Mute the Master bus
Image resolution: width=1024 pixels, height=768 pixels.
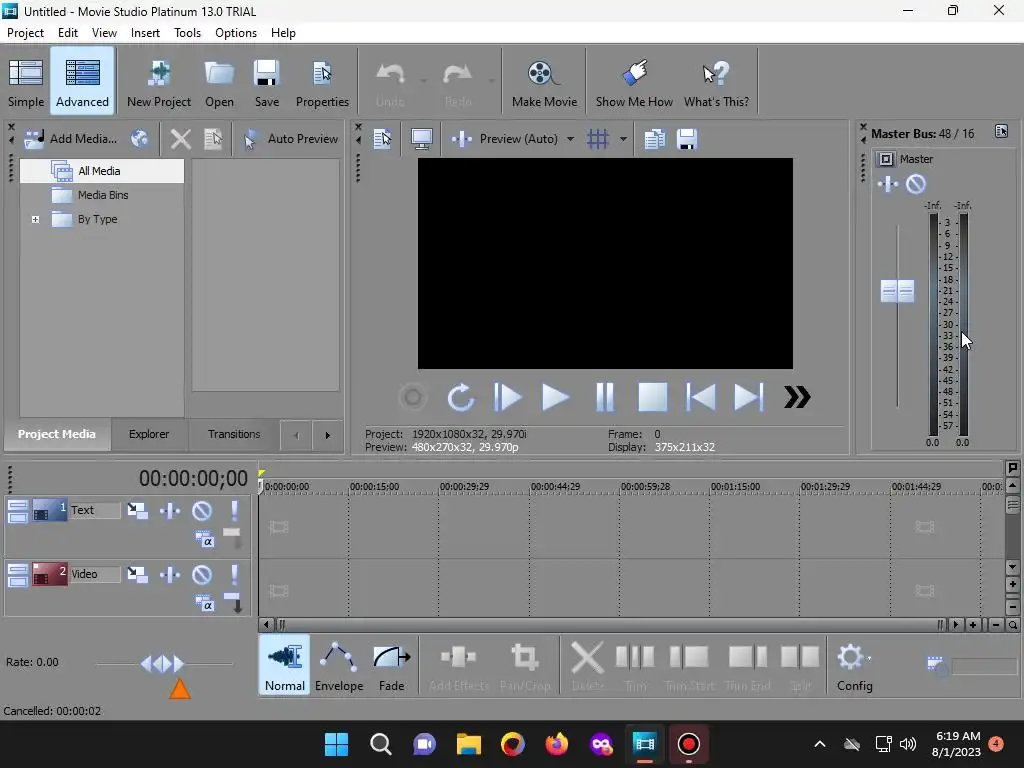916,184
